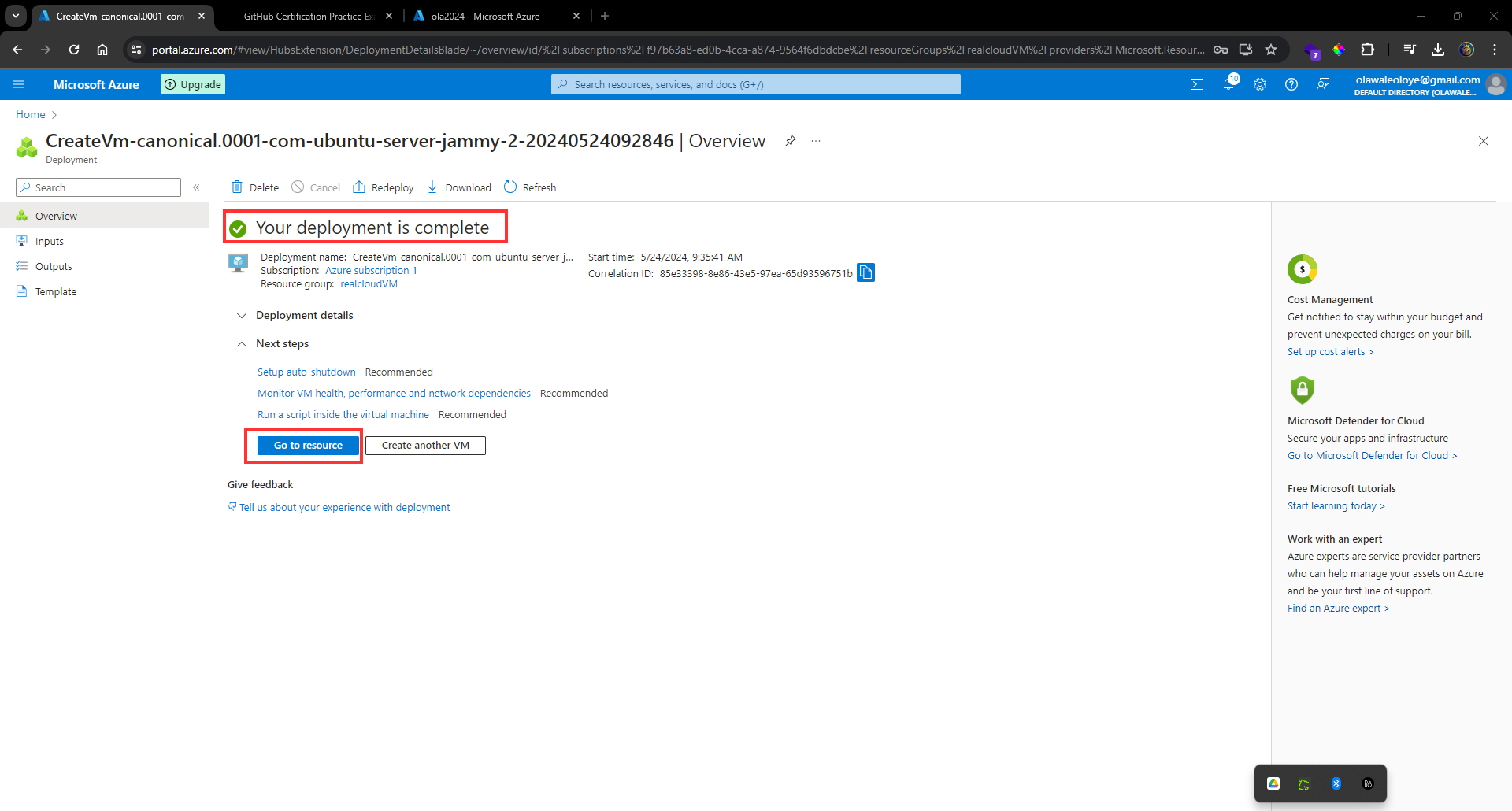This screenshot has width=1512, height=811.
Task: Click the Go to resource button
Action: [308, 446]
